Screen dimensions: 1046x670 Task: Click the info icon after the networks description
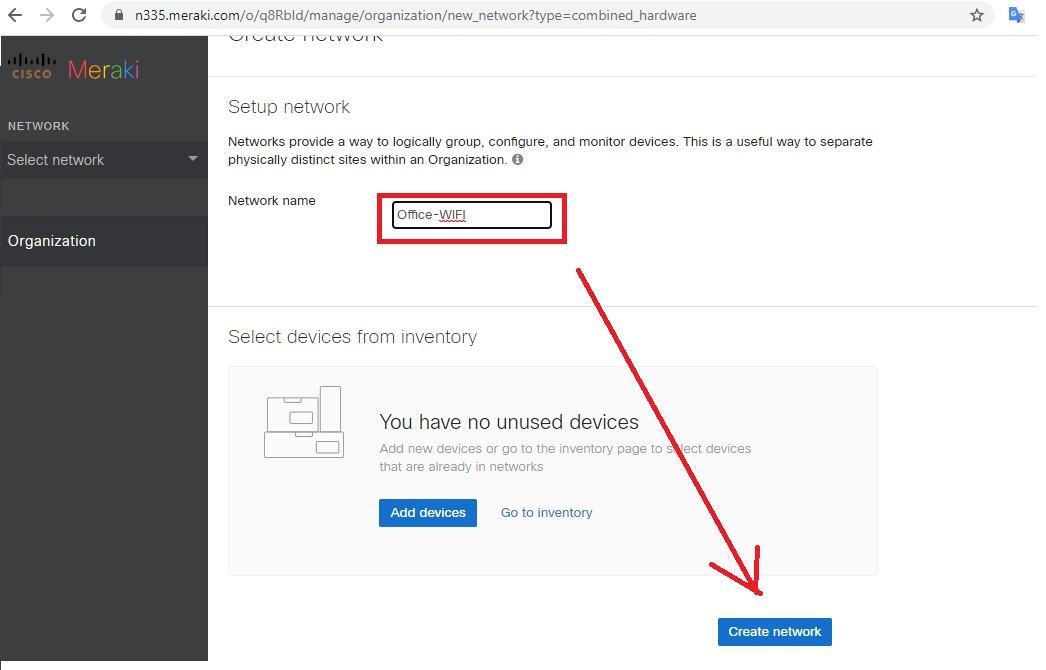[x=517, y=160]
